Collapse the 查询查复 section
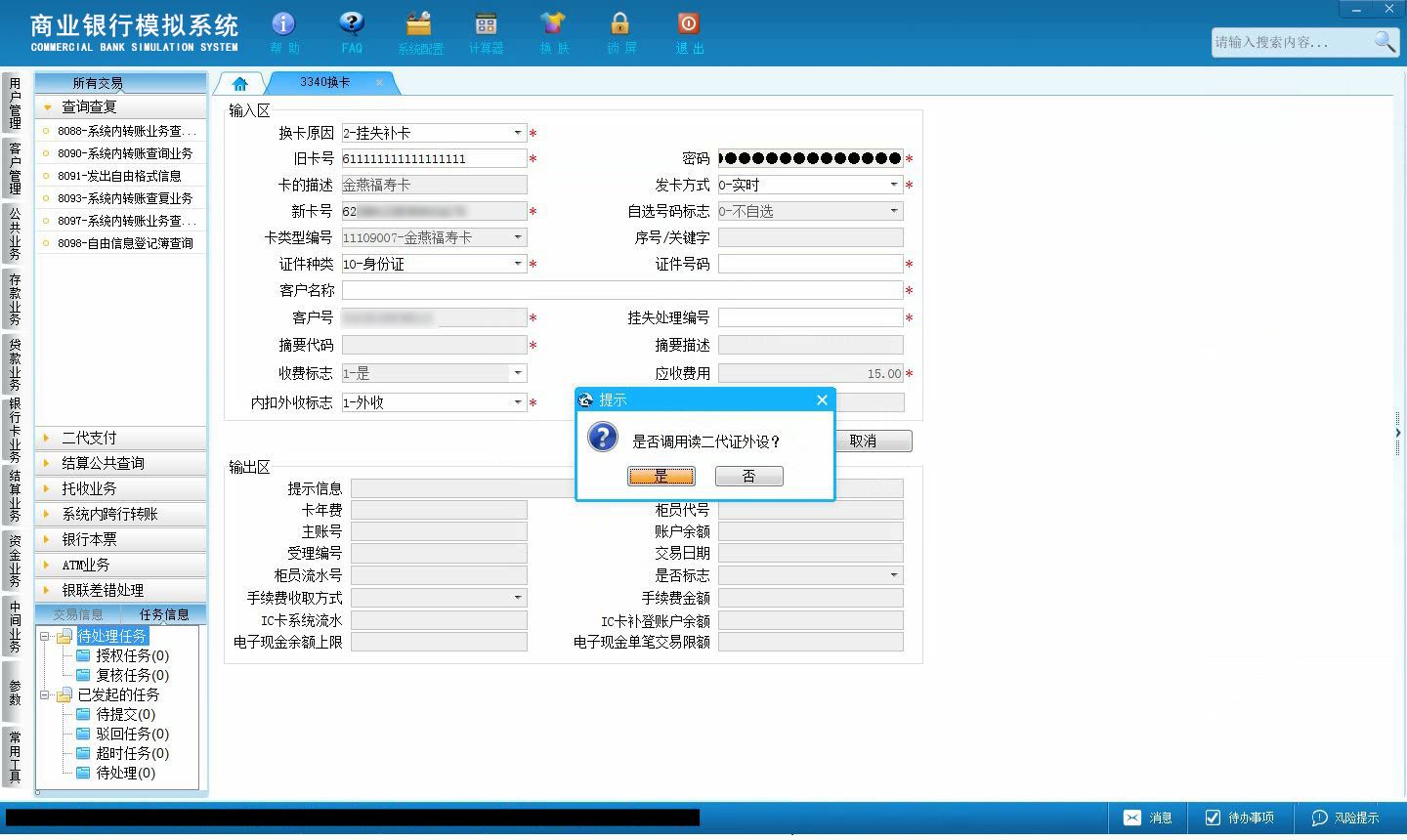The image size is (1407, 840). pyautogui.click(x=121, y=106)
